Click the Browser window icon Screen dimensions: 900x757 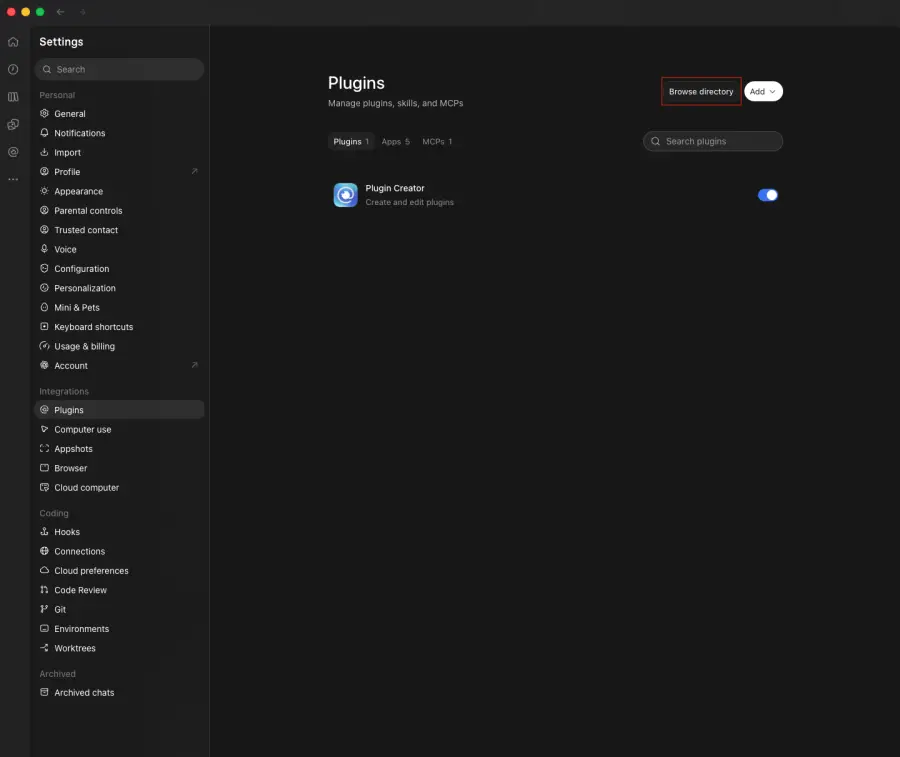[44, 468]
